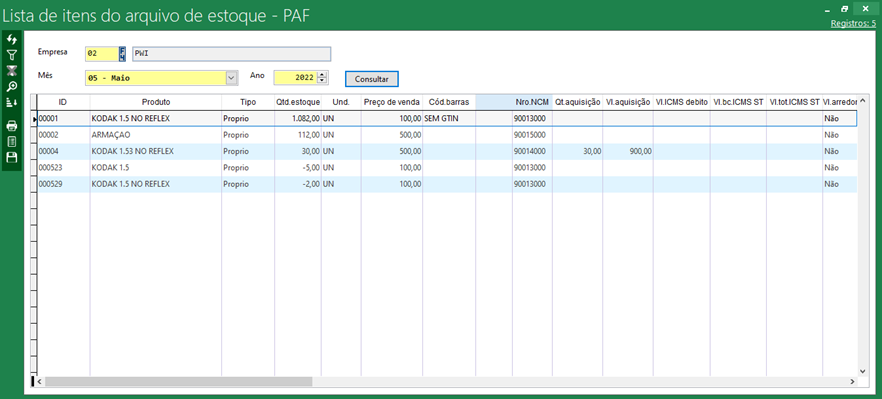Expand the Mês dropdown list
The image size is (882, 399).
232,78
